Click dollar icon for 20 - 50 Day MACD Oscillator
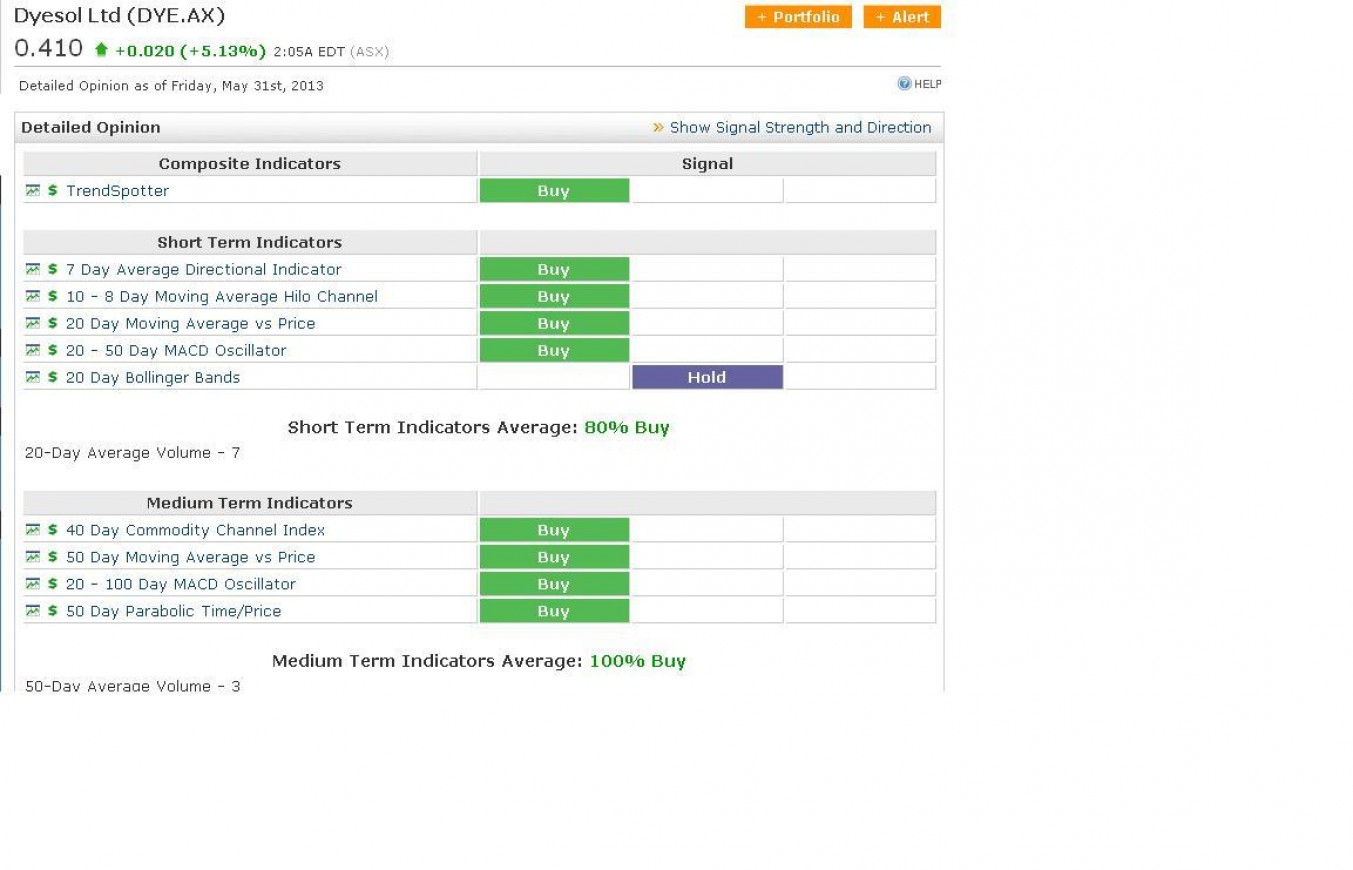This screenshot has width=1353, height=870. [x=53, y=350]
